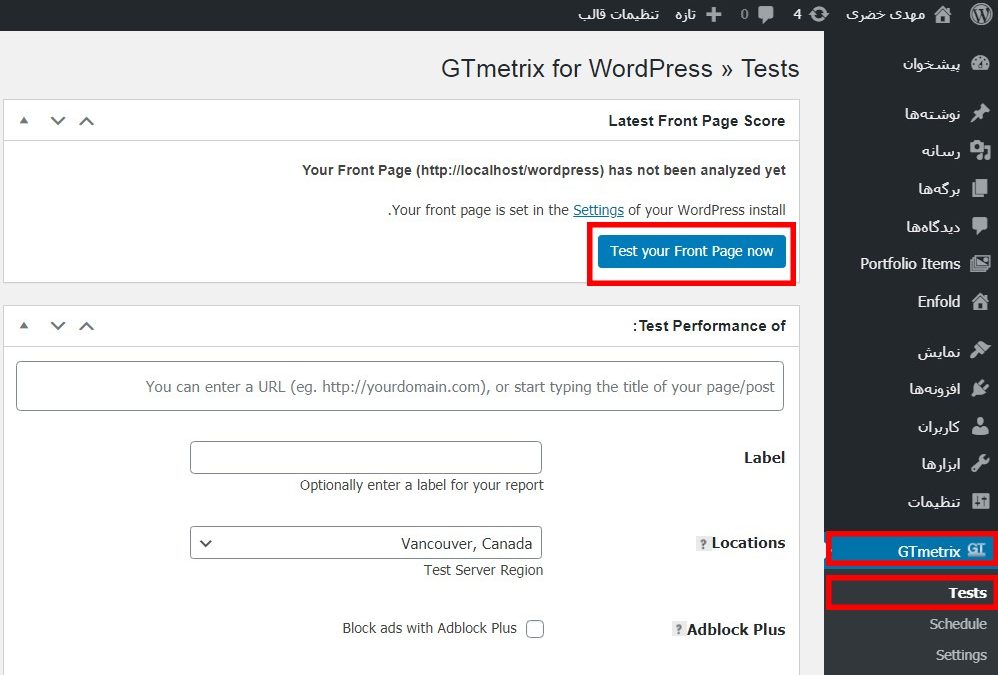This screenshot has width=998, height=675.
Task: Open افزونه‌ها plugins menu label
Action: tap(935, 389)
